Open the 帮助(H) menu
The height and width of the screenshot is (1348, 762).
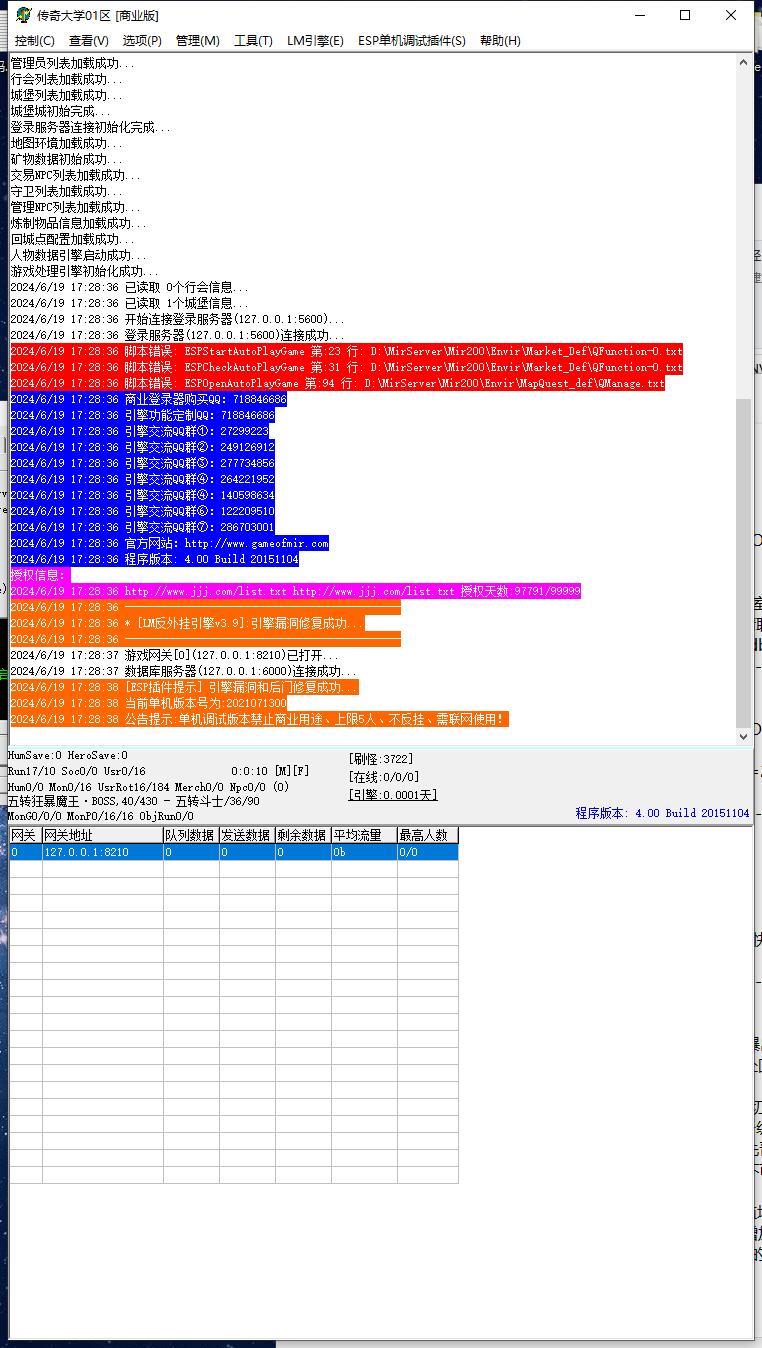[x=500, y=41]
